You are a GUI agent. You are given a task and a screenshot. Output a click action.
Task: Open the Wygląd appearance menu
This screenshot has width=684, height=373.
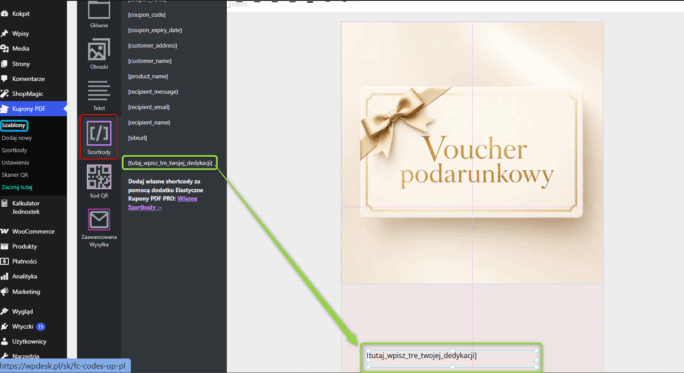[x=22, y=311]
